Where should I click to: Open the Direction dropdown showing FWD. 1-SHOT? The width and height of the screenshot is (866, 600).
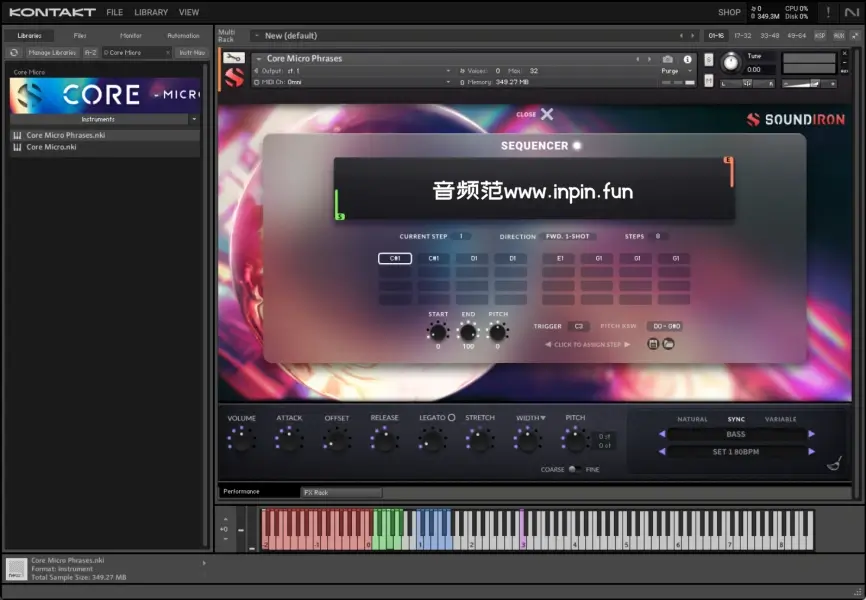pos(569,237)
